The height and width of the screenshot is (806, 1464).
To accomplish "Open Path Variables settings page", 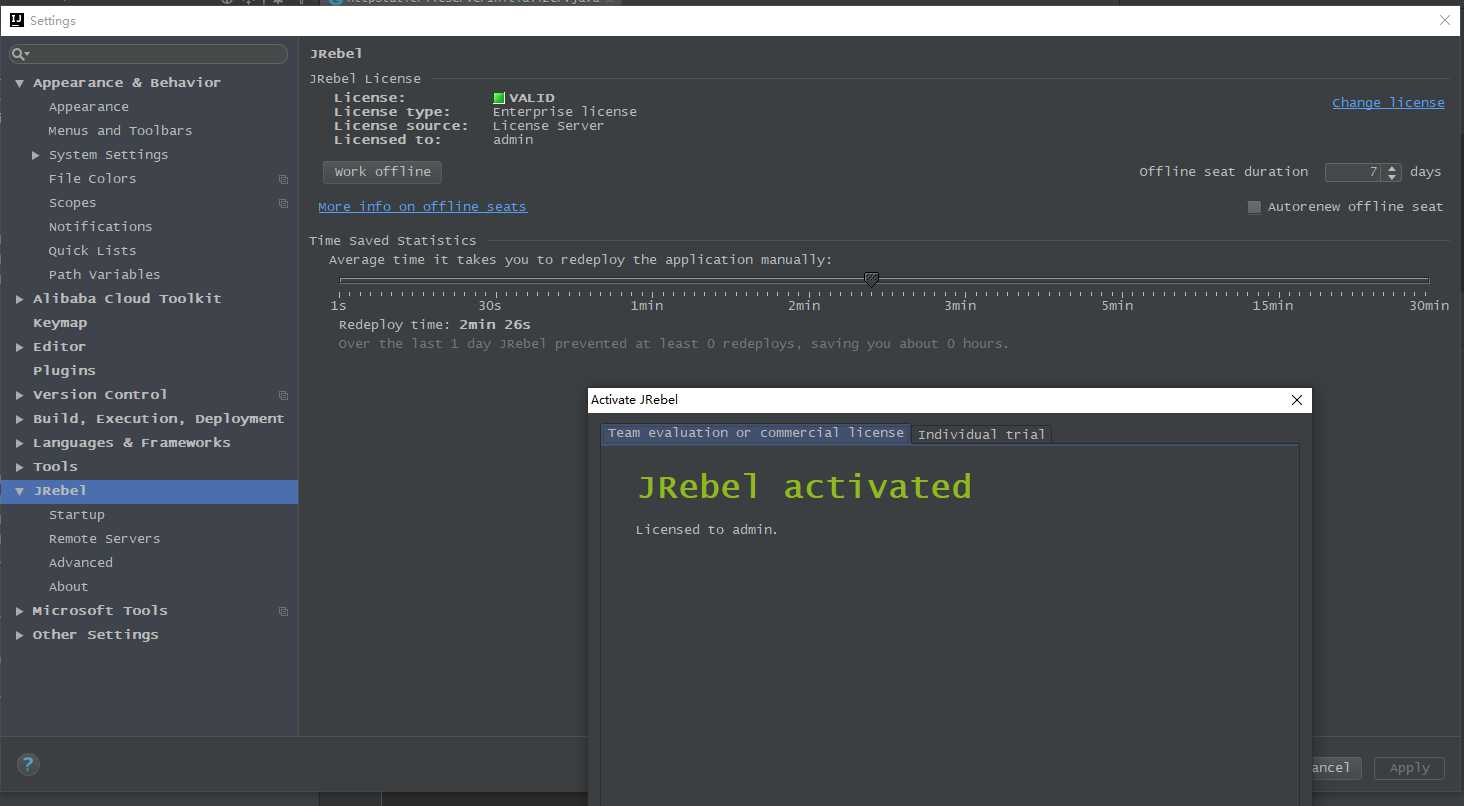I will pyautogui.click(x=104, y=275).
